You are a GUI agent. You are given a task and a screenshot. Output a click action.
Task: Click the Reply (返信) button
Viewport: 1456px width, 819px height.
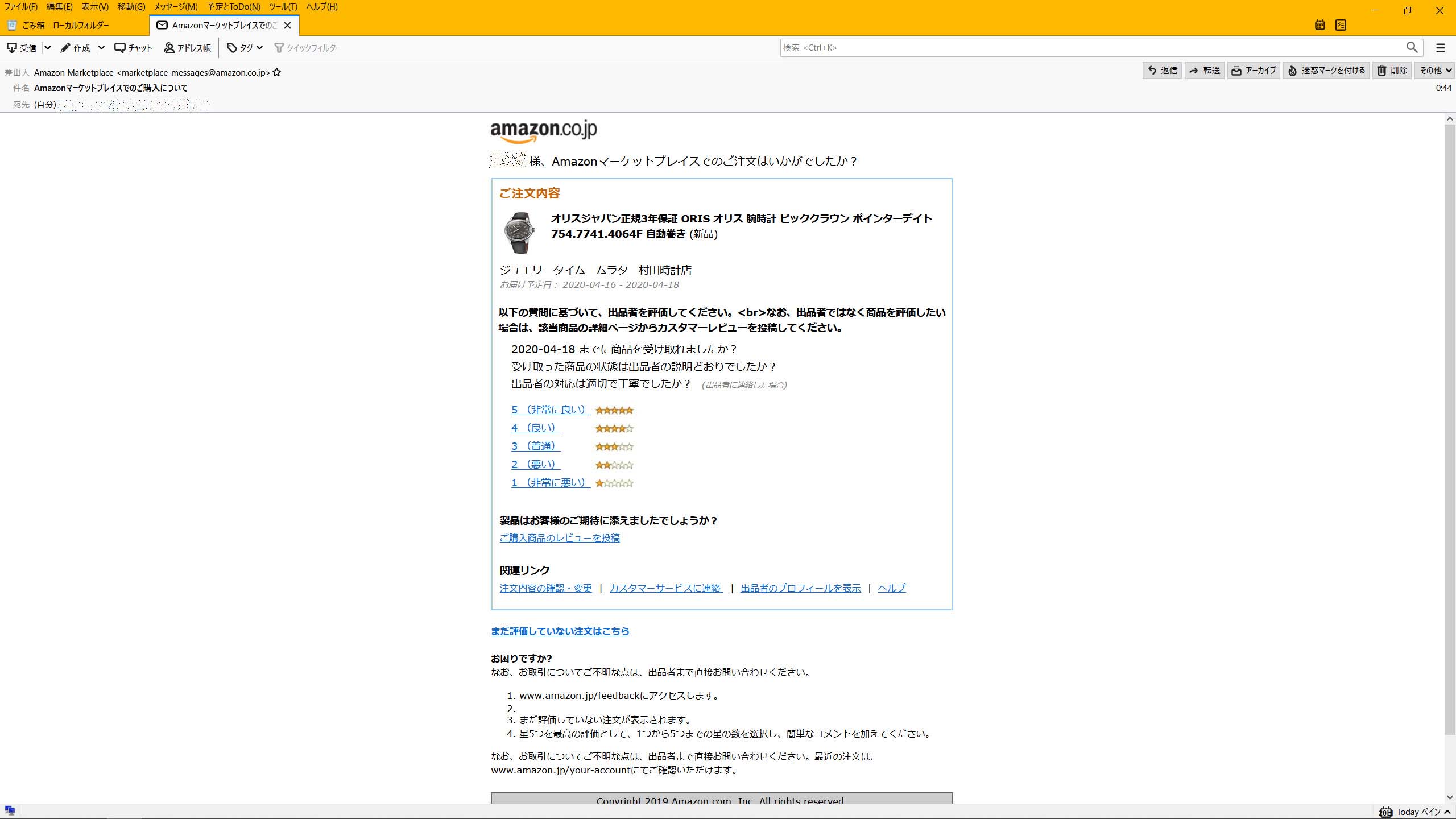click(1162, 71)
